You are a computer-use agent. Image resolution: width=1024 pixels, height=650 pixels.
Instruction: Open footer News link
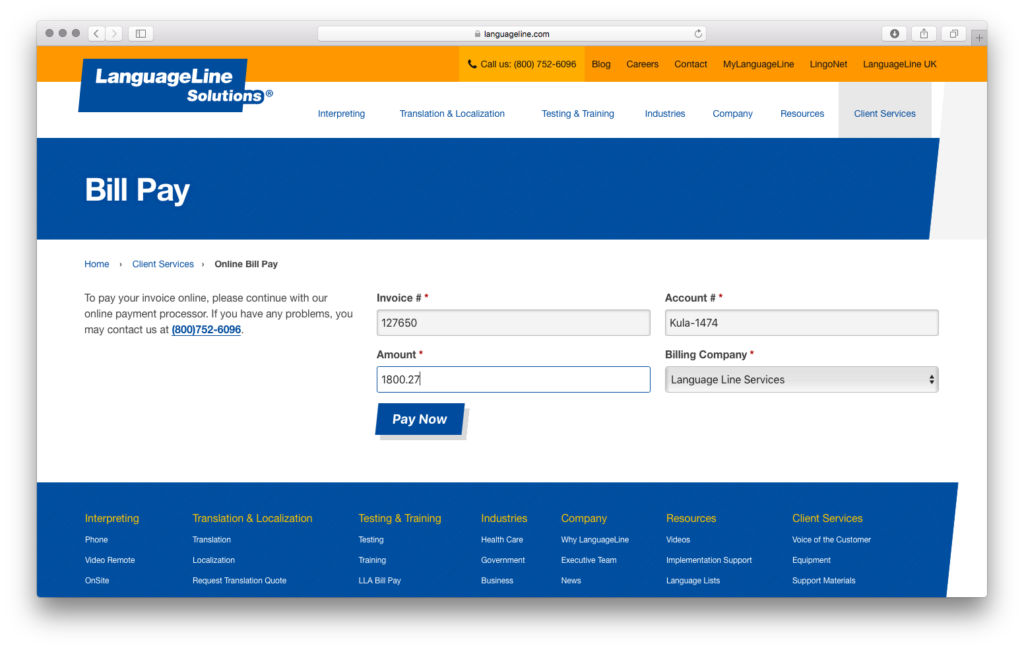point(571,580)
